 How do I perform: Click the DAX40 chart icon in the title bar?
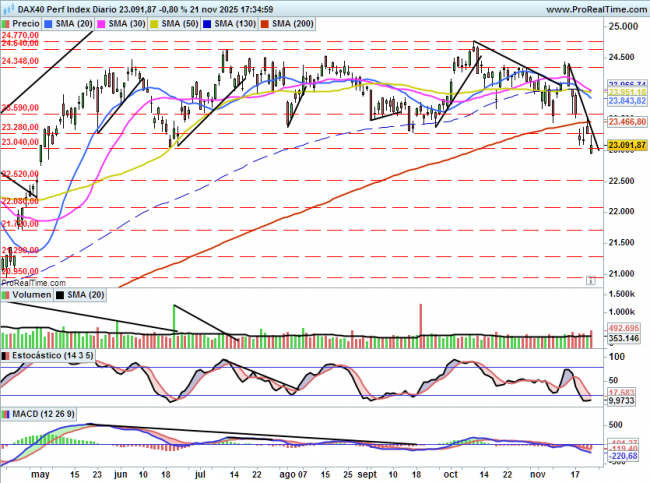(8, 8)
